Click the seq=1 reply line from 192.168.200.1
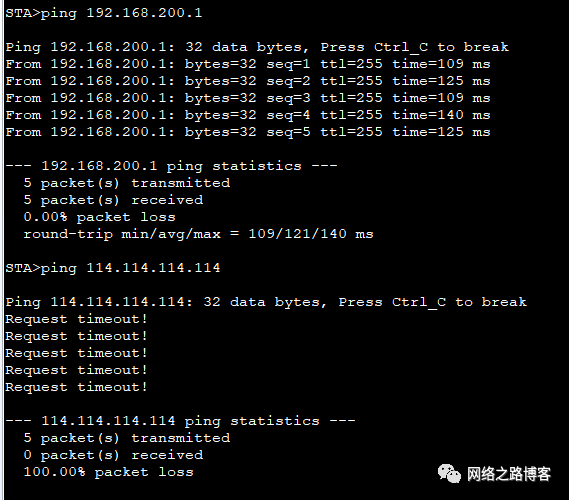 click(248, 64)
